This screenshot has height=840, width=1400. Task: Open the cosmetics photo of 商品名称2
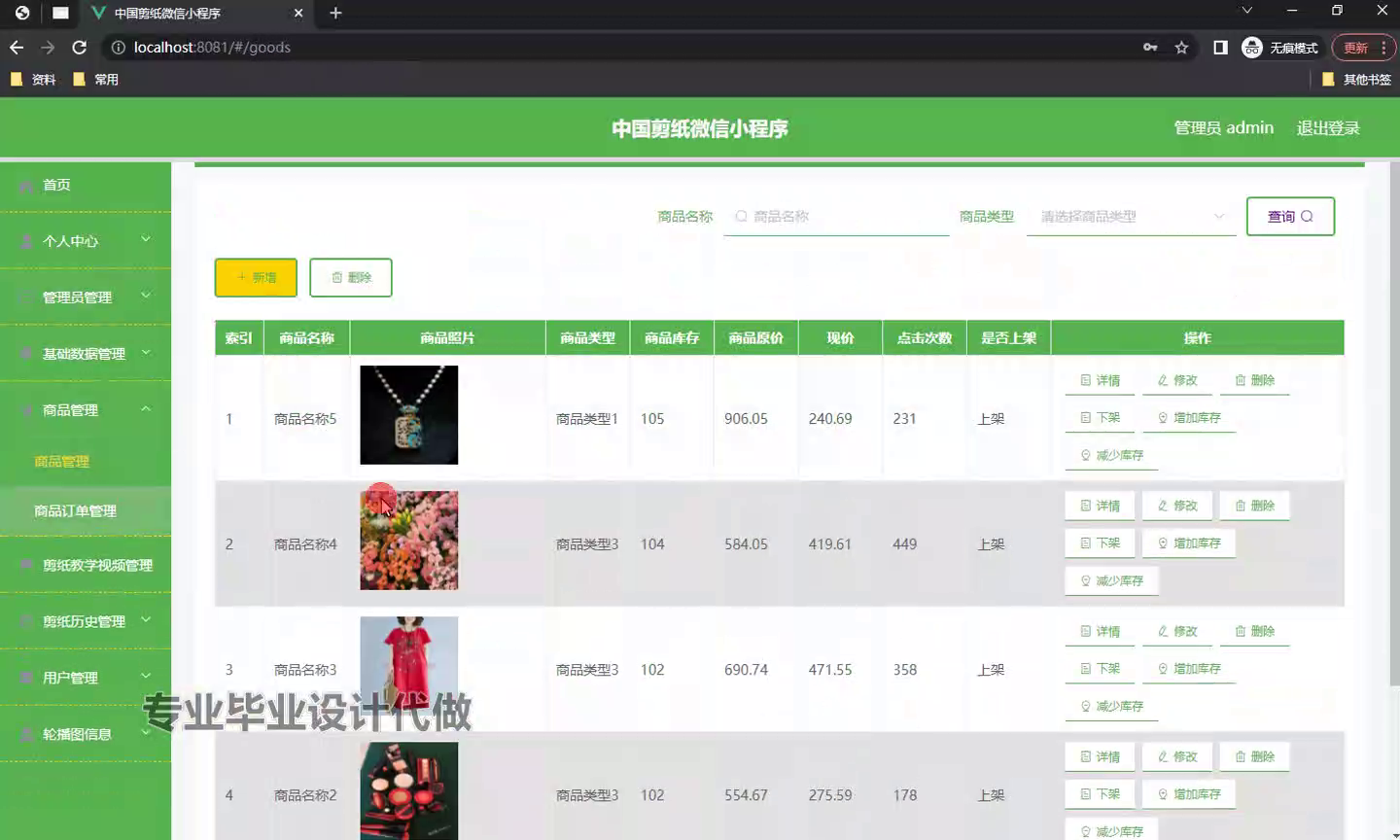(408, 790)
